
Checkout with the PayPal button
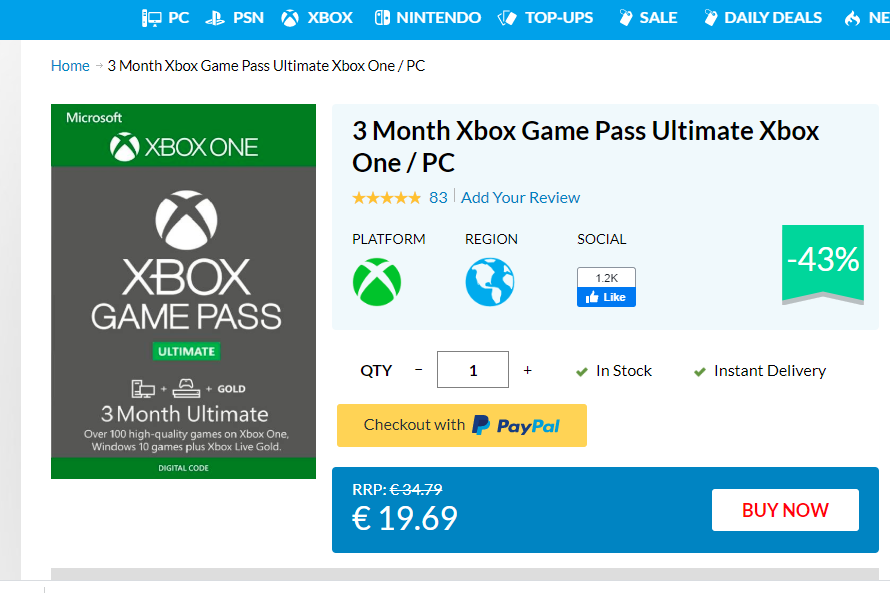(462, 425)
